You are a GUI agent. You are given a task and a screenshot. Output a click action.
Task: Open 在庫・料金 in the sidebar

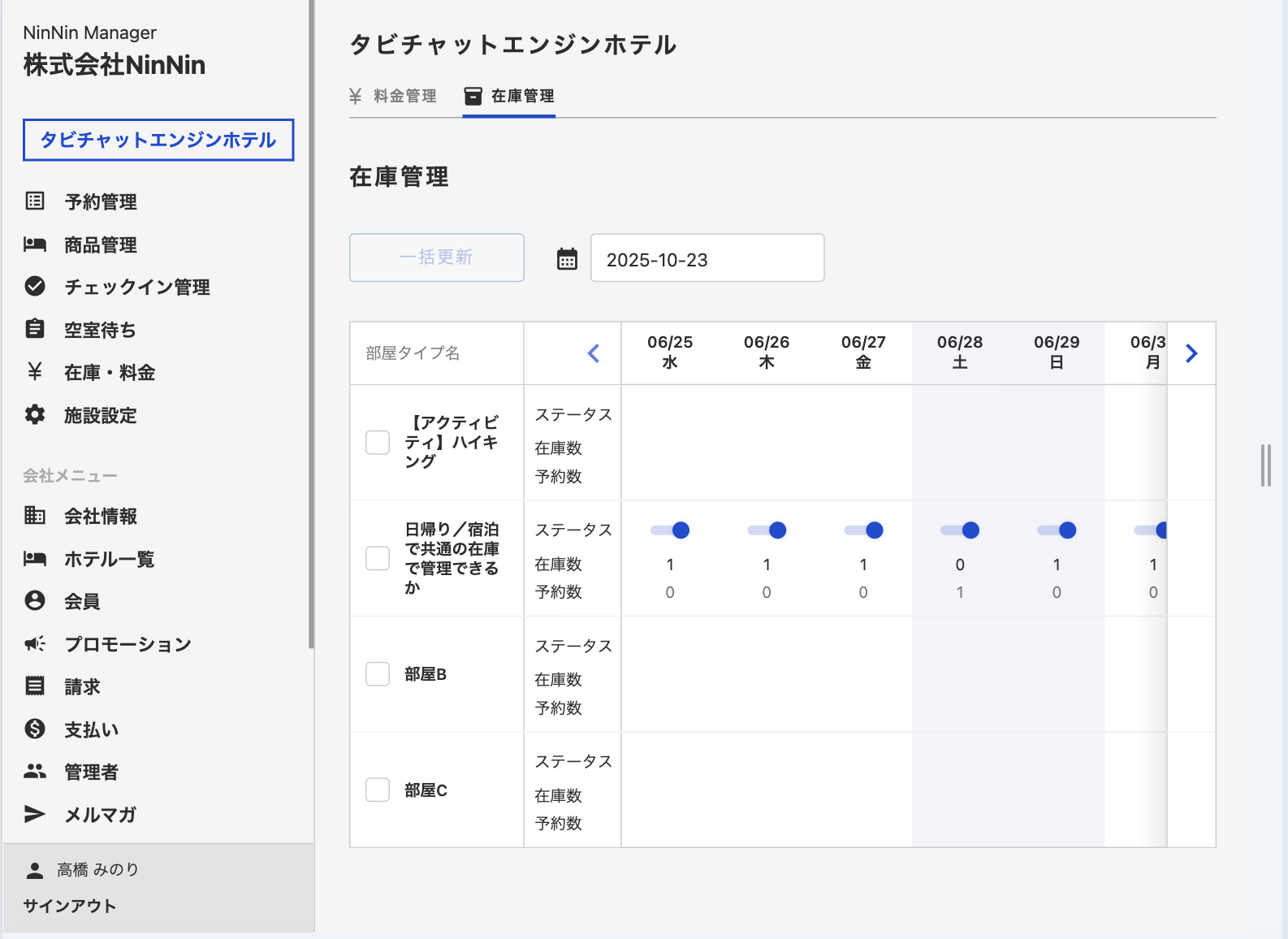pyautogui.click(x=109, y=372)
